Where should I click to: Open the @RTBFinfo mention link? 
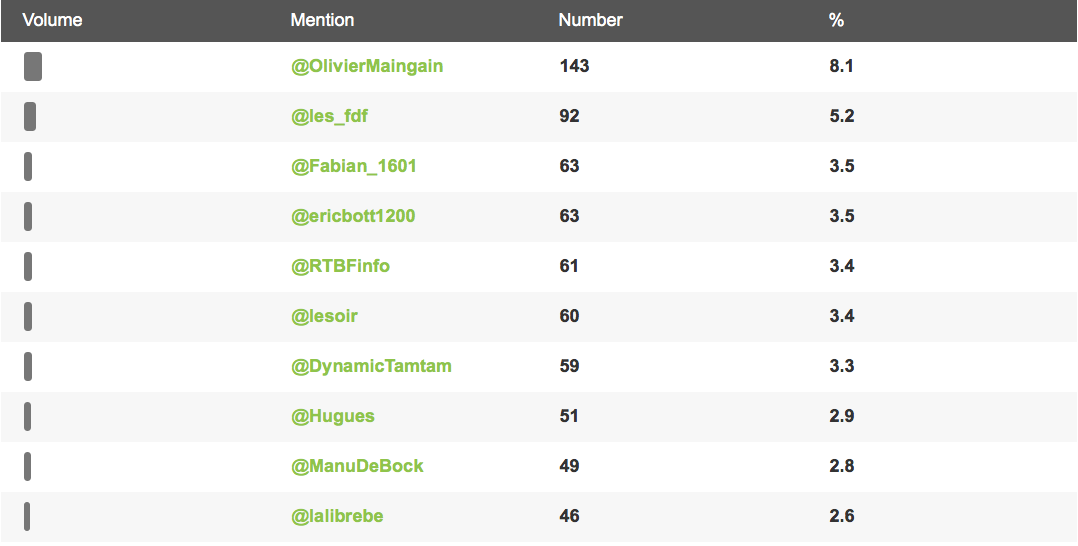tap(340, 266)
